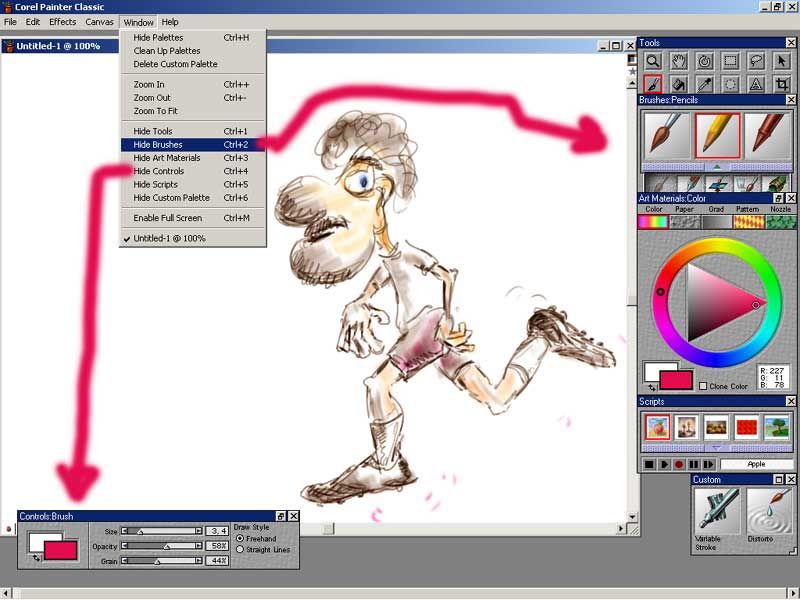800x600 pixels.
Task: Select Freehand draw style
Action: 240,539
